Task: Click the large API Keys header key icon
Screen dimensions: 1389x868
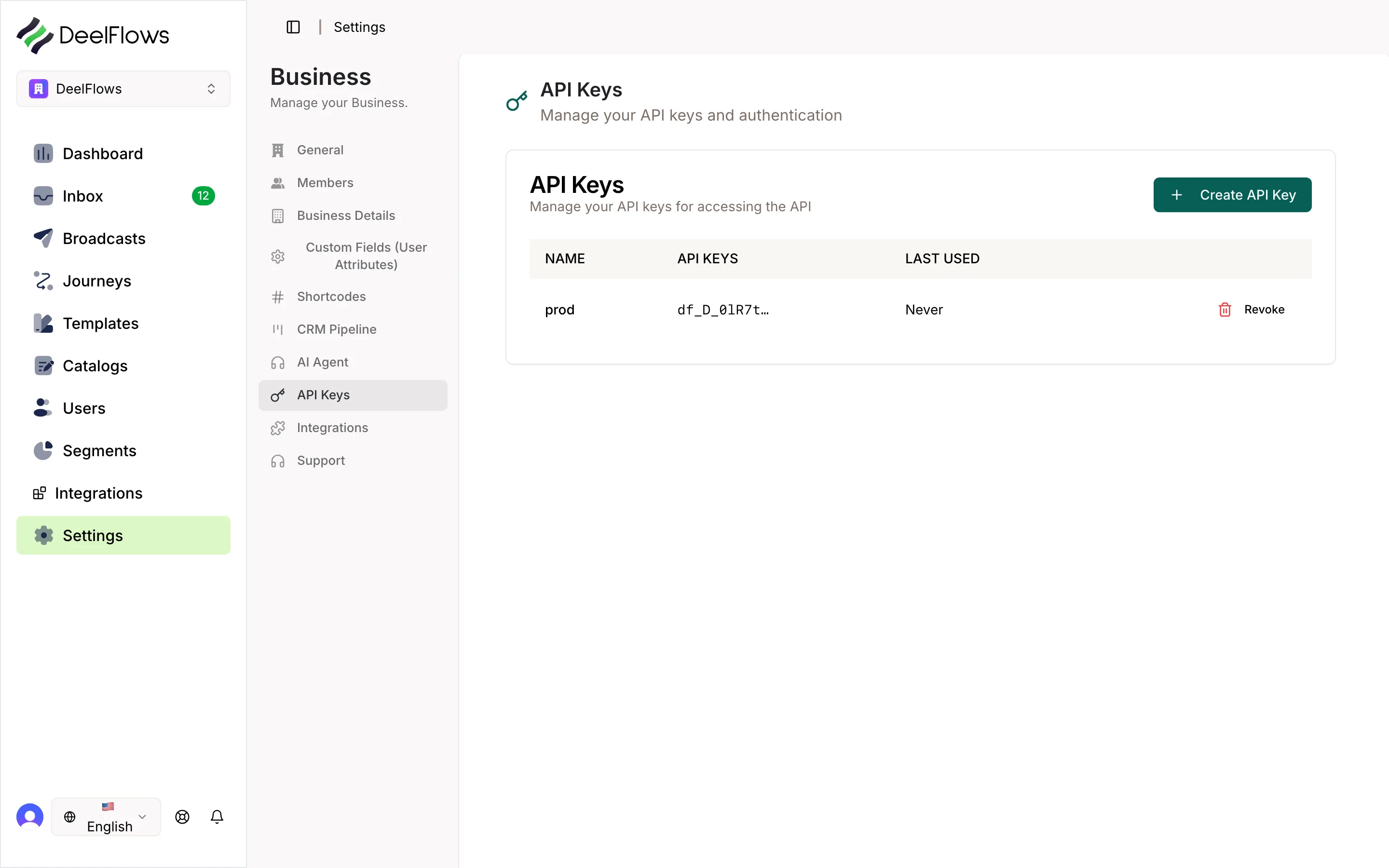Action: 517,101
